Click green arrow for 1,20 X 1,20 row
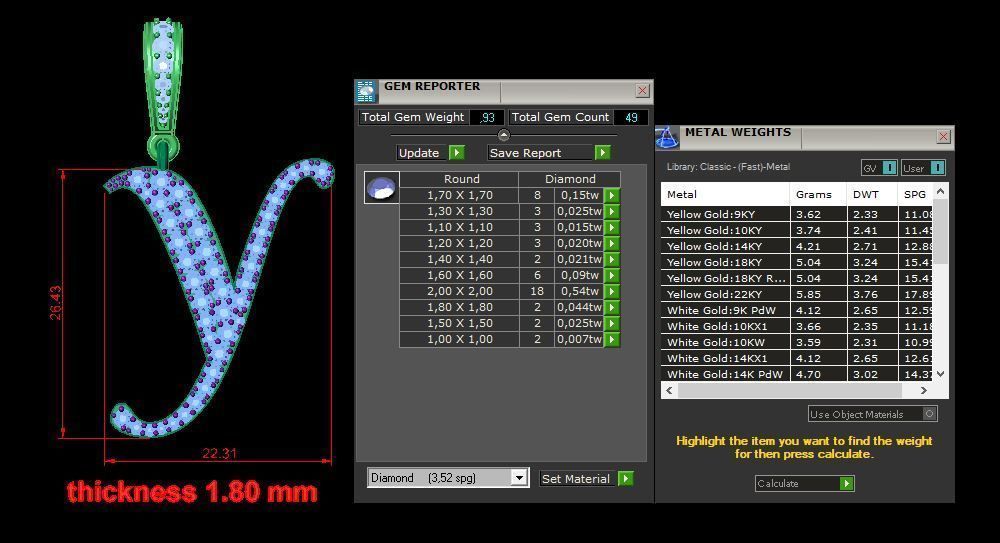Viewport: 1000px width, 543px height. (612, 243)
